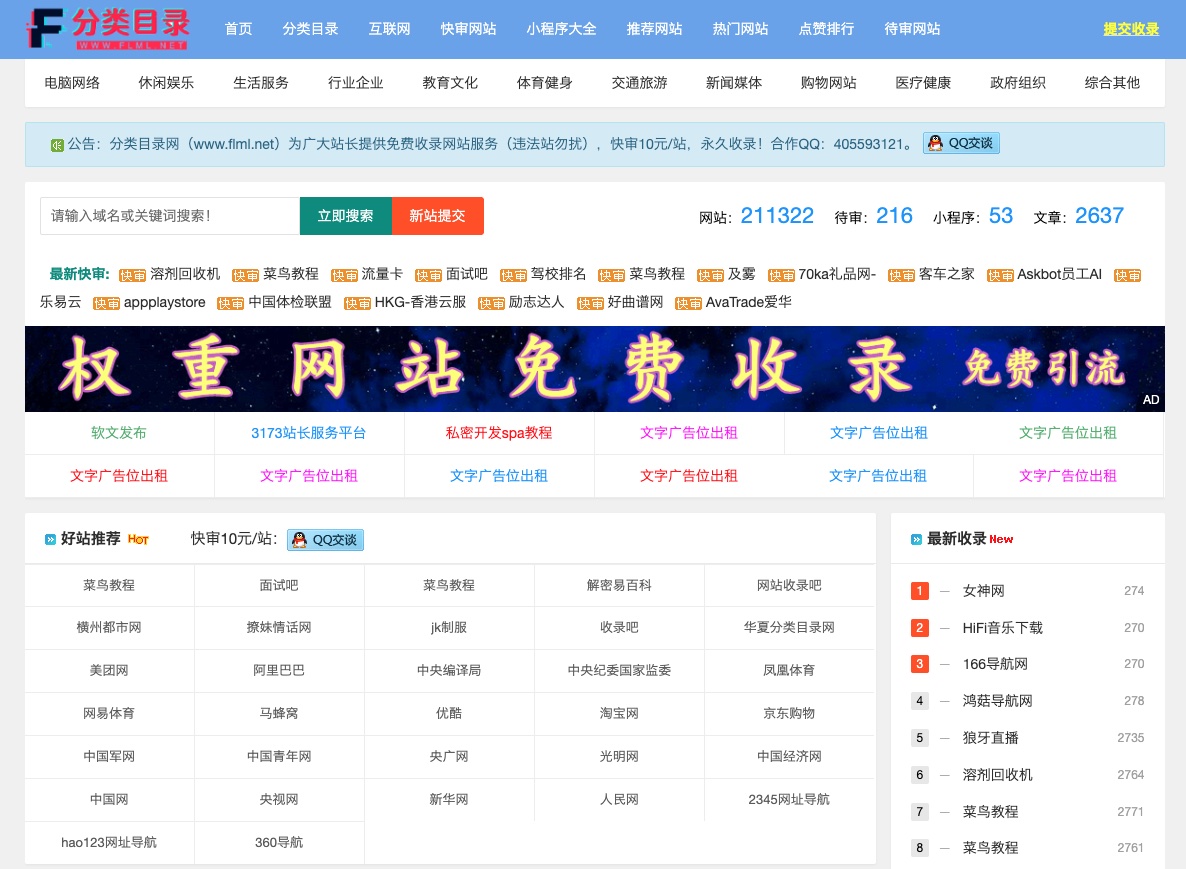
Task: Click rank number 2 badge for HiFi音乐下载
Action: [x=919, y=628]
